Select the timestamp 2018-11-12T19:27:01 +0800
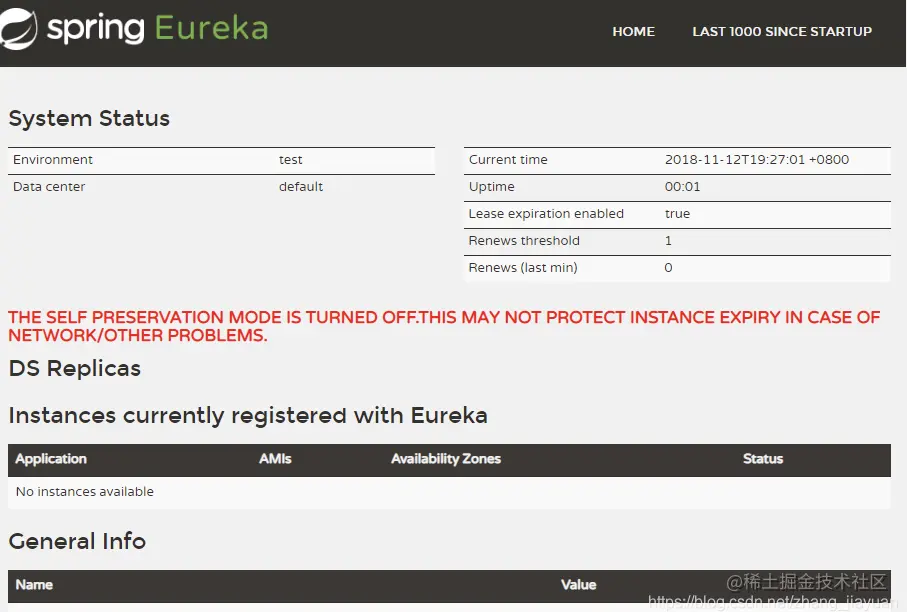This screenshot has width=907, height=612. pyautogui.click(x=757, y=160)
